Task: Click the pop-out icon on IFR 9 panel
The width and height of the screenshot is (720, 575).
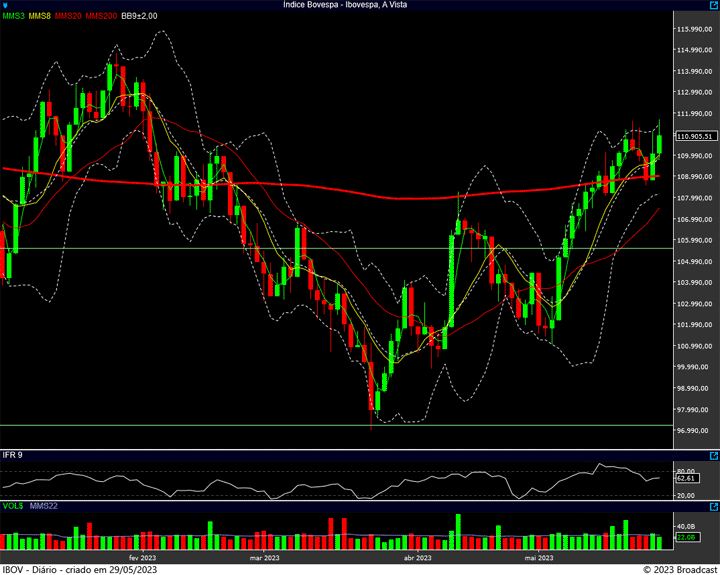Action: coord(713,456)
